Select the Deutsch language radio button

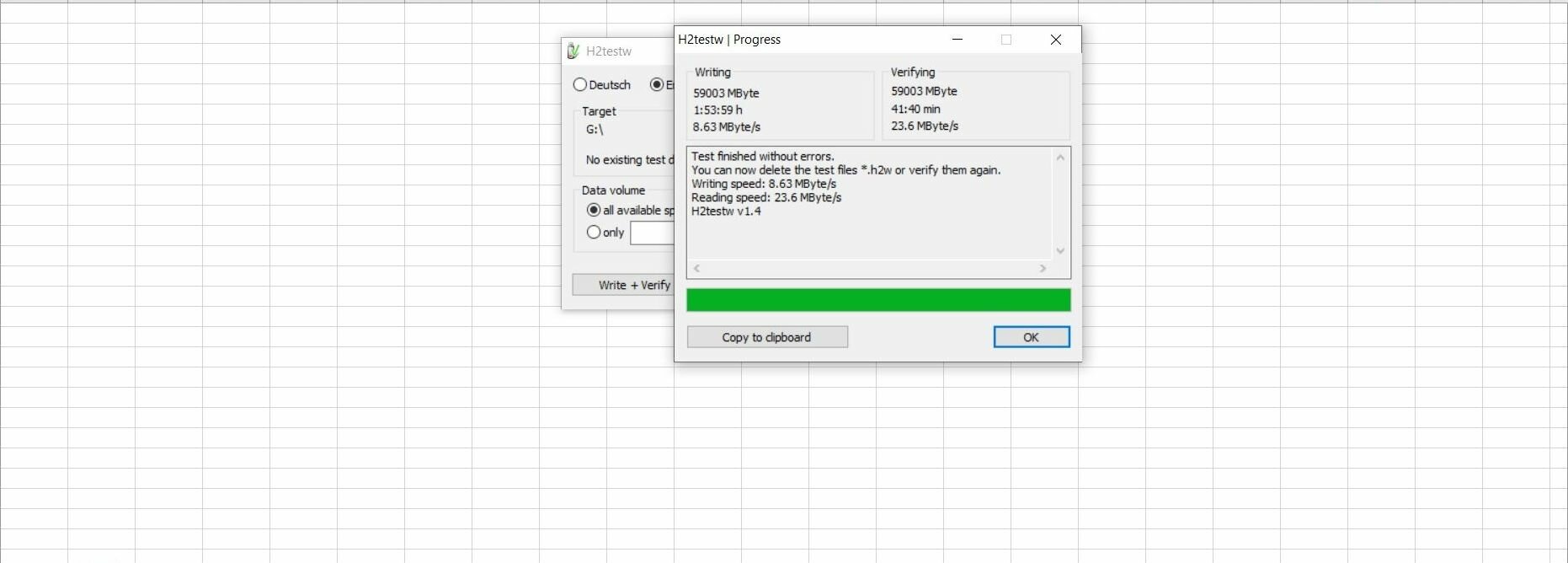coord(579,85)
